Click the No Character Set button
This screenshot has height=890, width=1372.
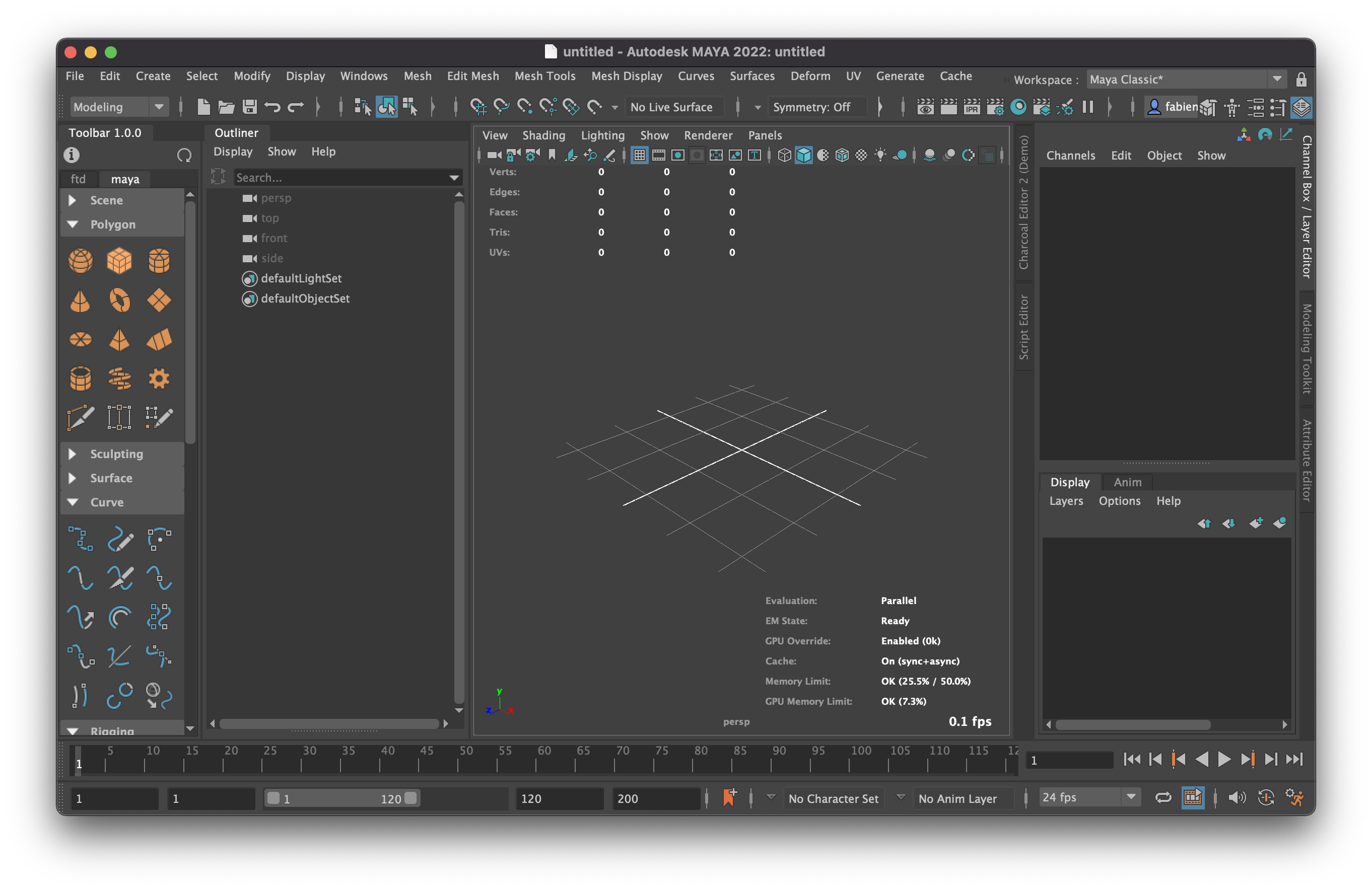coord(834,798)
